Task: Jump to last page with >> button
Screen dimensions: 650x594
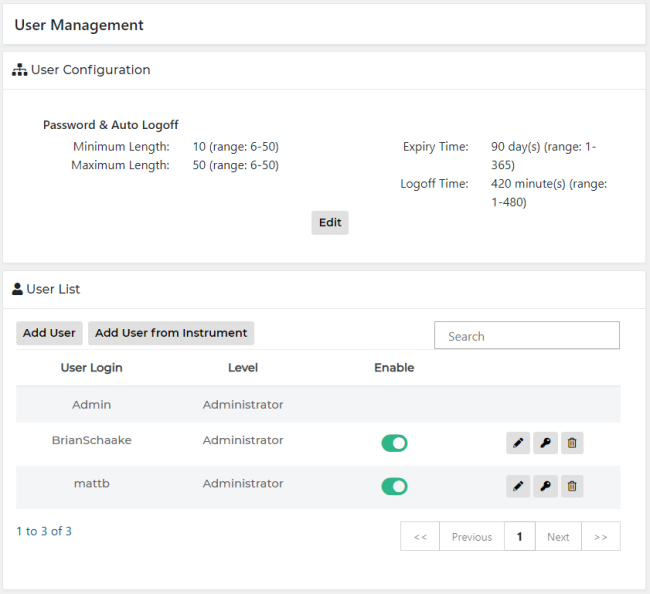Action: (x=600, y=537)
